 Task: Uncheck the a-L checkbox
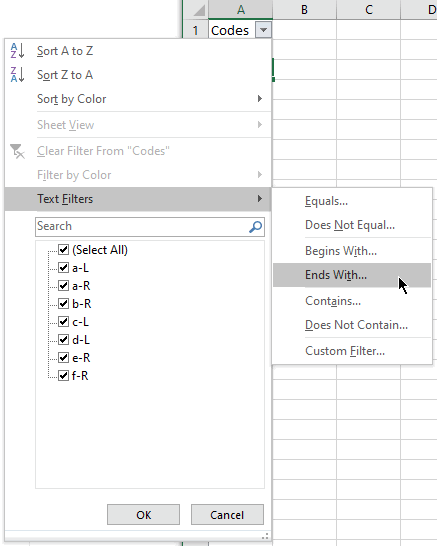tap(63, 268)
